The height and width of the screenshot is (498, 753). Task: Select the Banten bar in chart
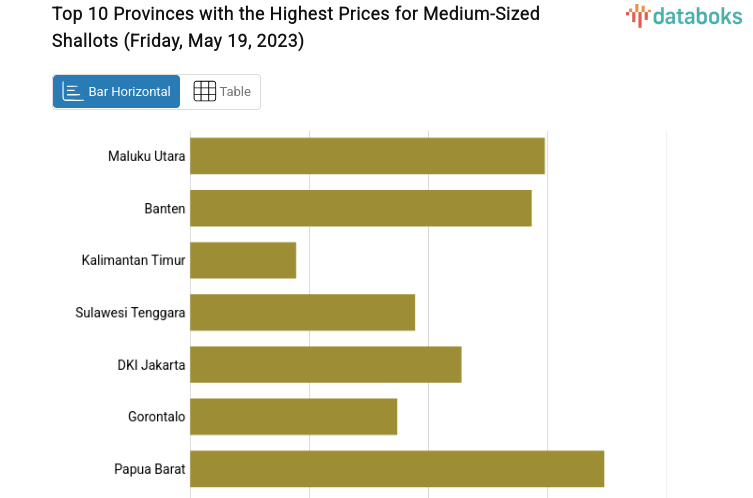360,208
